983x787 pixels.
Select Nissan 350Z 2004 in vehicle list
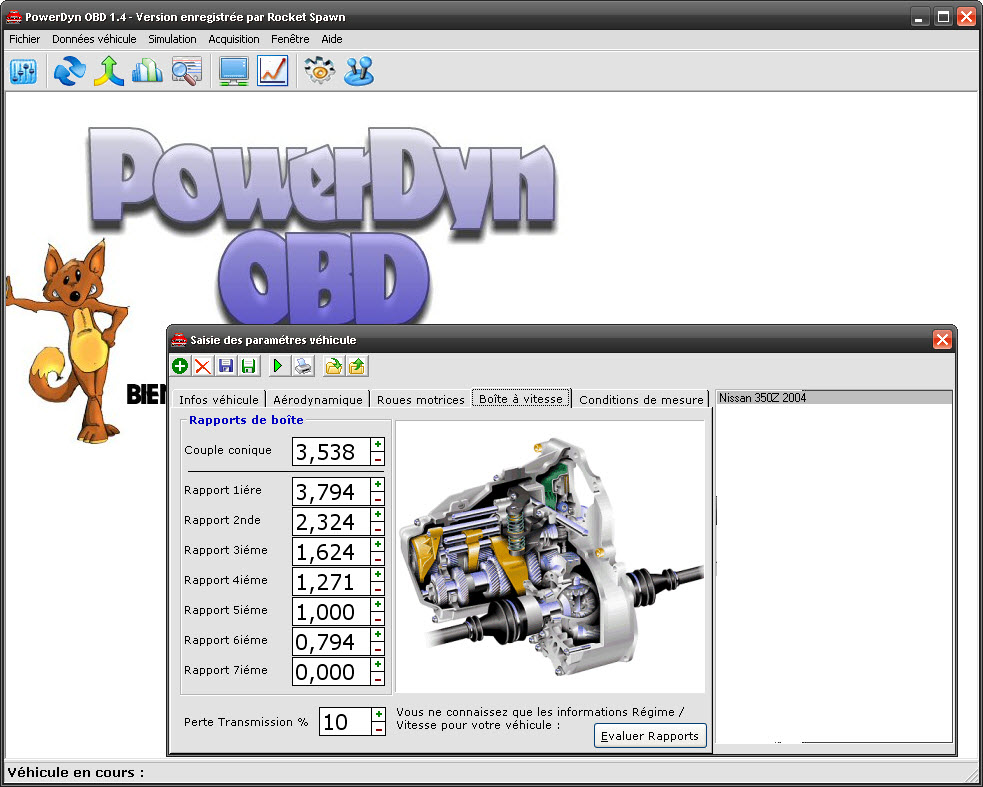point(832,398)
